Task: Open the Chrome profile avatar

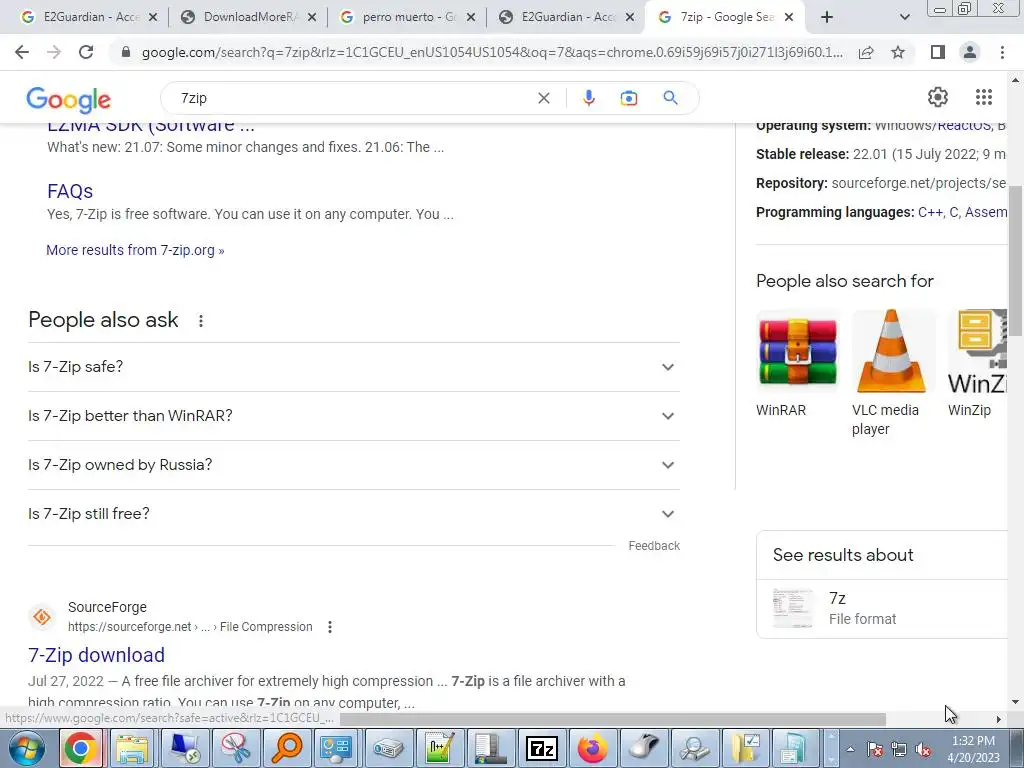Action: pos(970,52)
